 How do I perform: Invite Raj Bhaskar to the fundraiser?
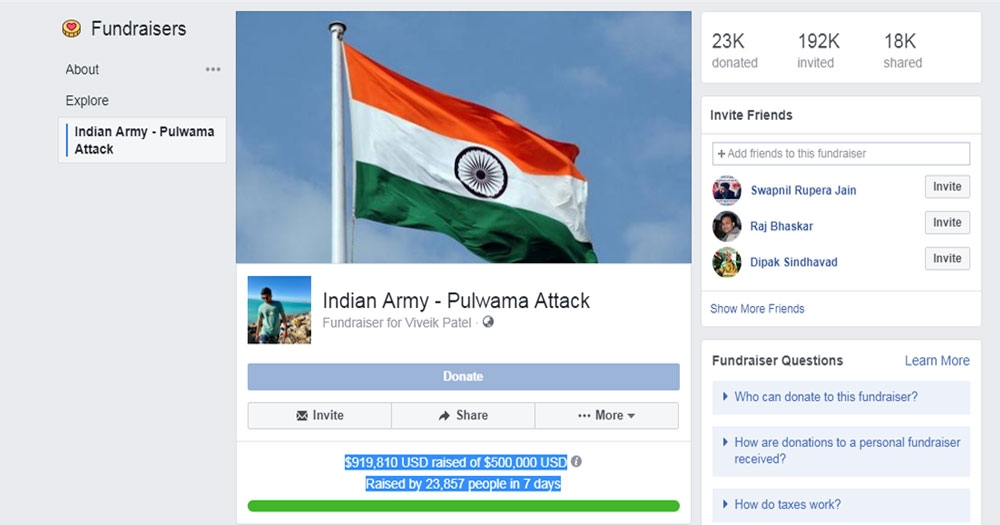(947, 223)
